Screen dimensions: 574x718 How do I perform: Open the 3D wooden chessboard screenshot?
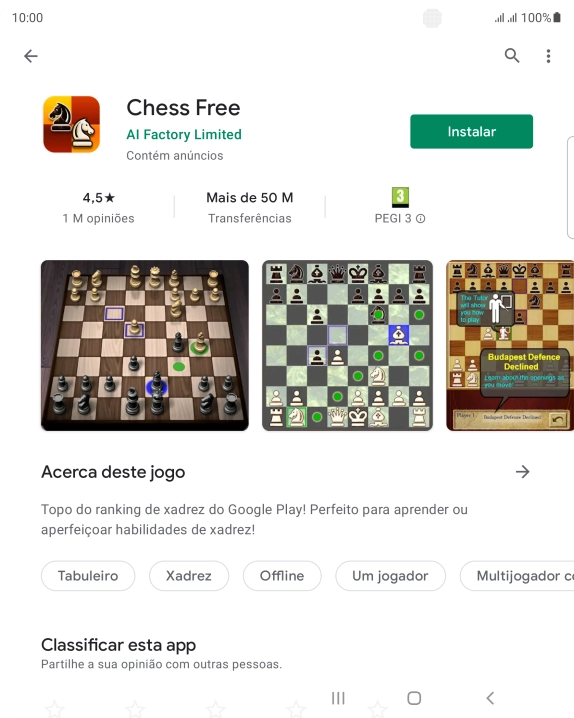click(145, 345)
